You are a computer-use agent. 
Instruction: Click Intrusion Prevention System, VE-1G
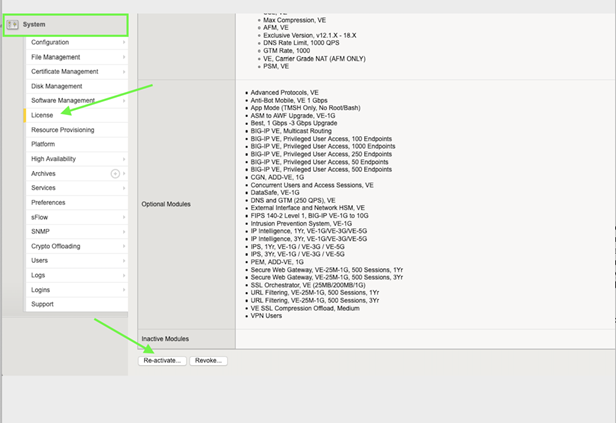pos(301,223)
